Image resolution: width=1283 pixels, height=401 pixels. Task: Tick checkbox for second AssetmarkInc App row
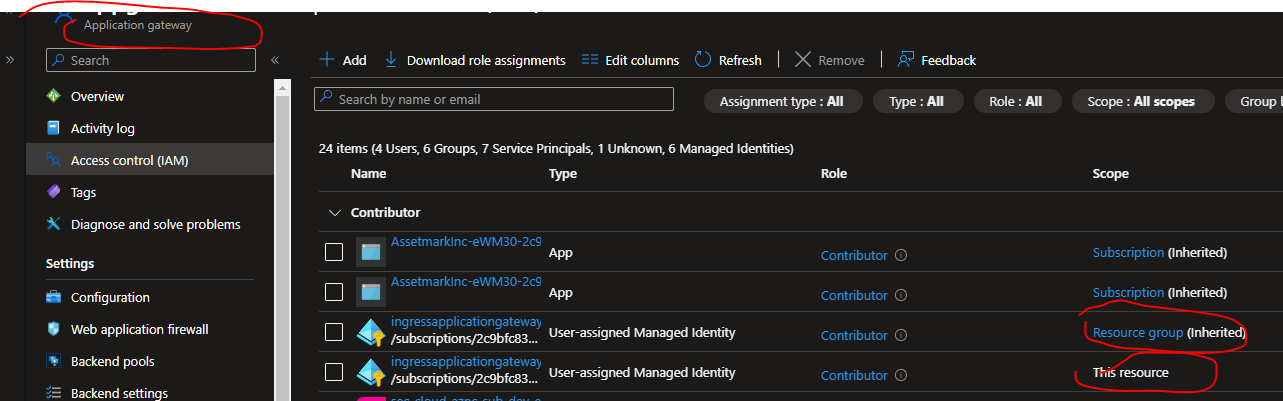(x=334, y=292)
